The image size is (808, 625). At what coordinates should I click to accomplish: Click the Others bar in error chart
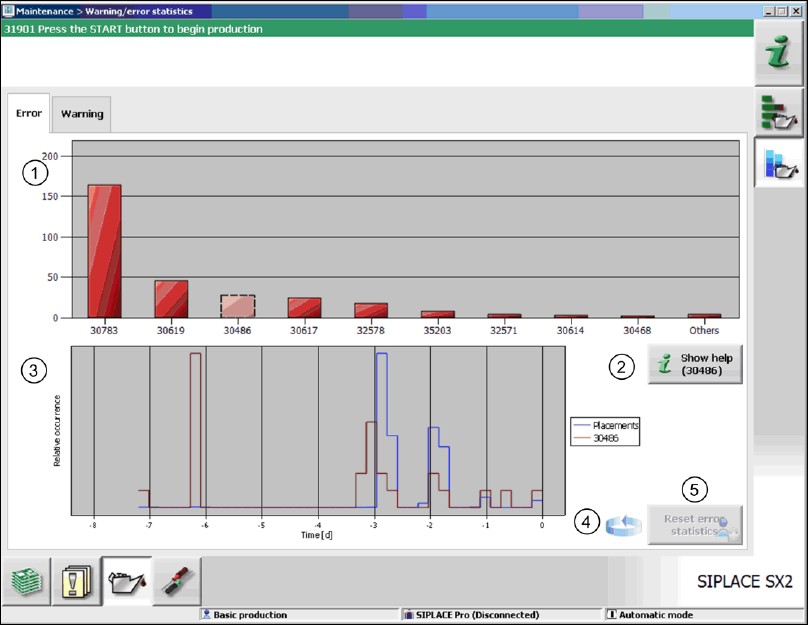[x=704, y=316]
